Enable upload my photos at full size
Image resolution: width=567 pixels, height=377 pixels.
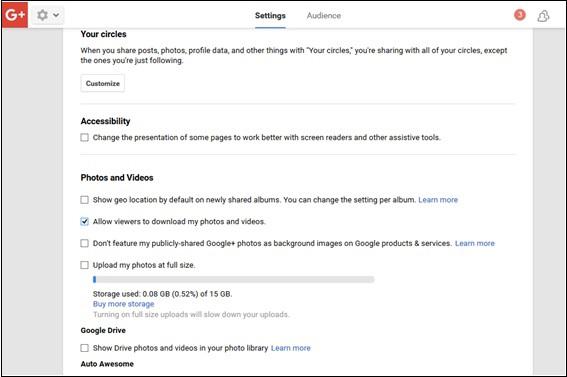pos(84,265)
